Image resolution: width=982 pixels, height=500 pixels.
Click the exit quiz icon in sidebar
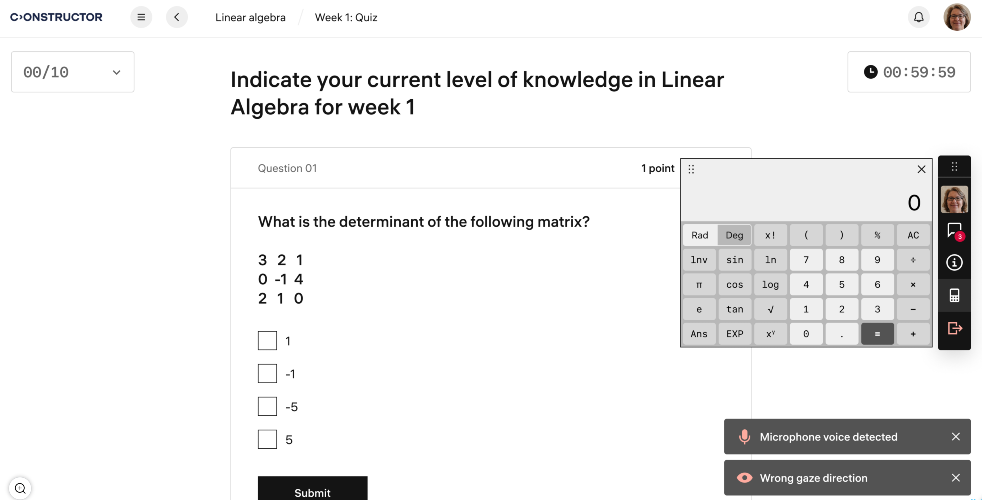(x=954, y=328)
